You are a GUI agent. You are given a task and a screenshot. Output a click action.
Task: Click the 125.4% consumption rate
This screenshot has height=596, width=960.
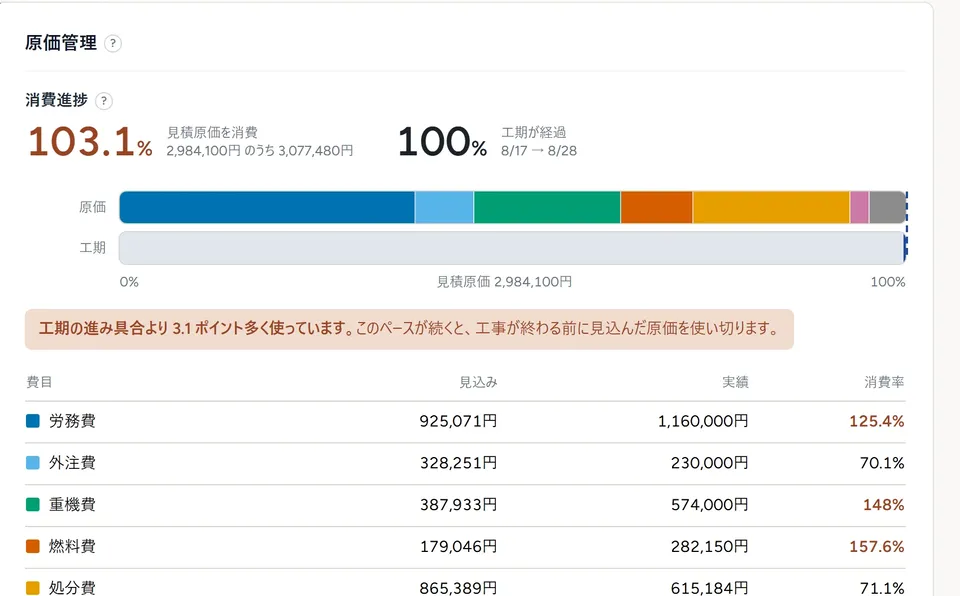click(x=877, y=421)
